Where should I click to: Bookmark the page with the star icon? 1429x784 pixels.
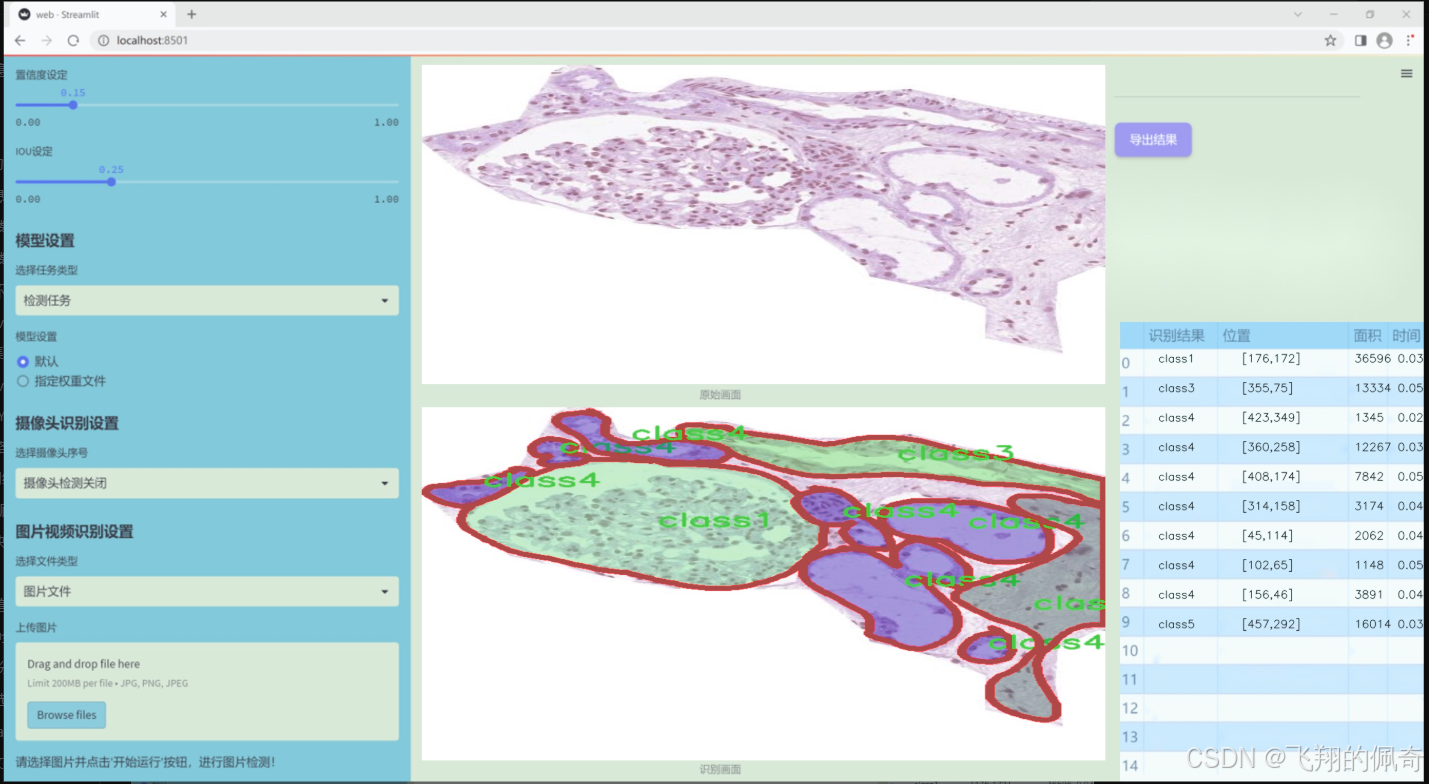click(1330, 40)
